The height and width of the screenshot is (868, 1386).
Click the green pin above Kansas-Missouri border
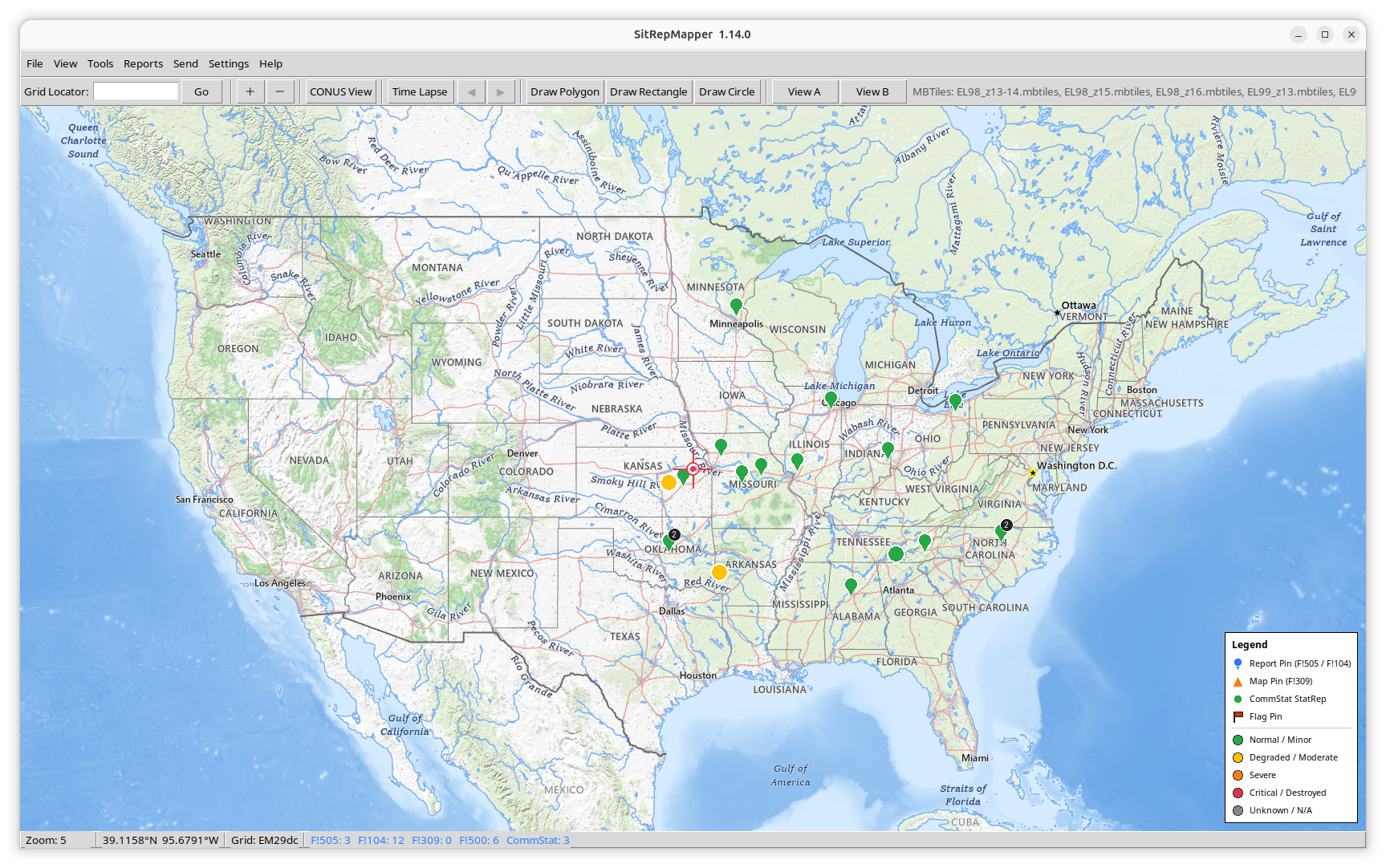tap(721, 447)
